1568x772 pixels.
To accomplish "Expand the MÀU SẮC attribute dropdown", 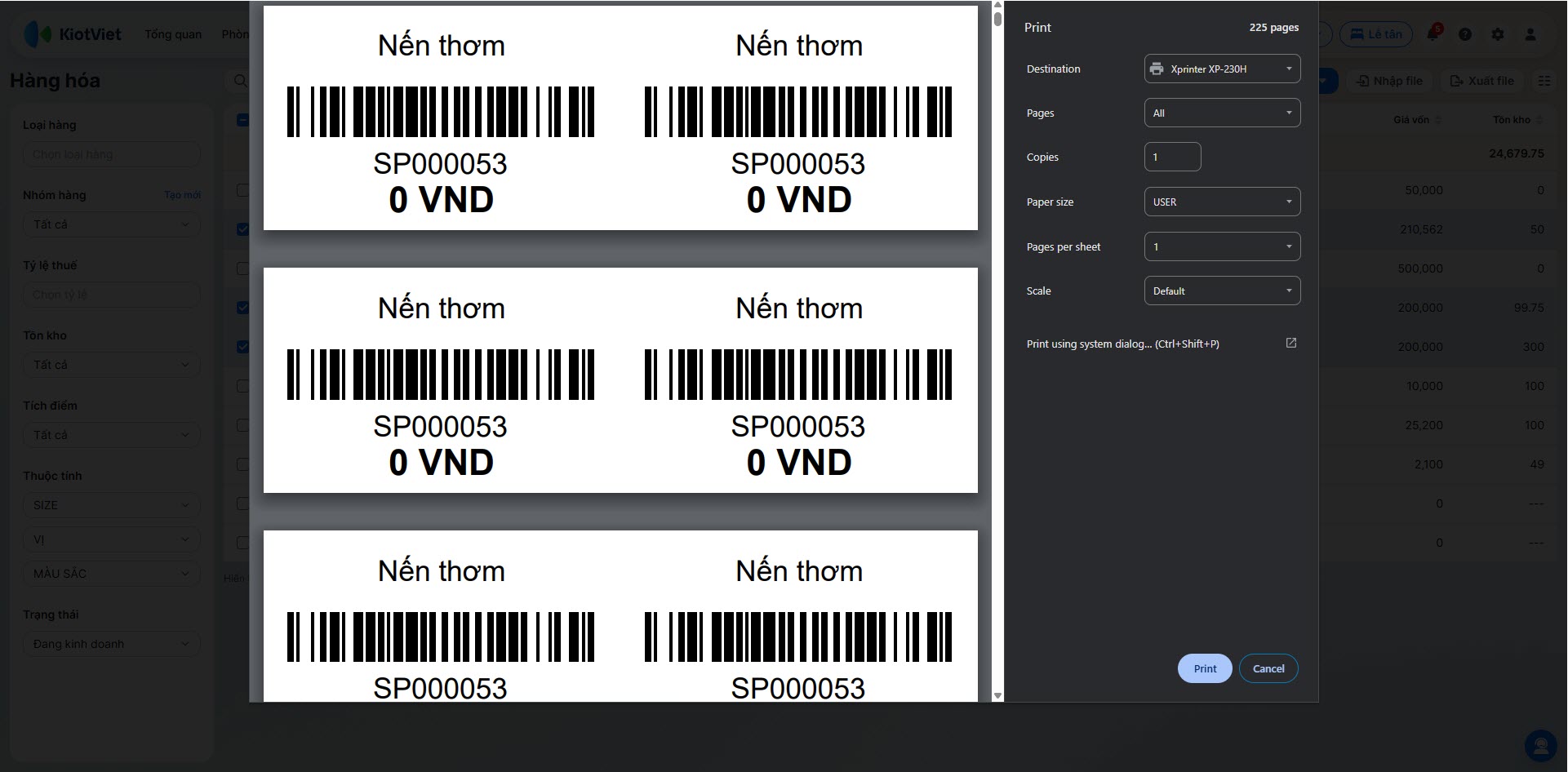I will (112, 574).
